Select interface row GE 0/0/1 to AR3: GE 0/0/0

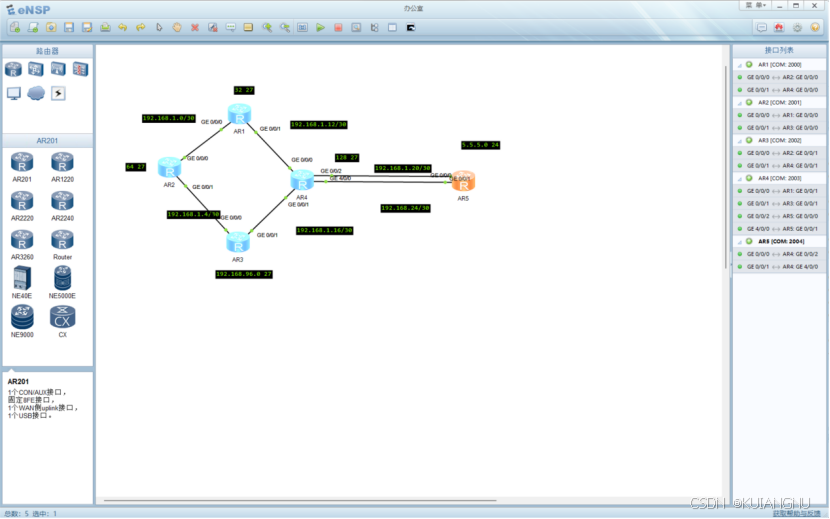[779, 128]
